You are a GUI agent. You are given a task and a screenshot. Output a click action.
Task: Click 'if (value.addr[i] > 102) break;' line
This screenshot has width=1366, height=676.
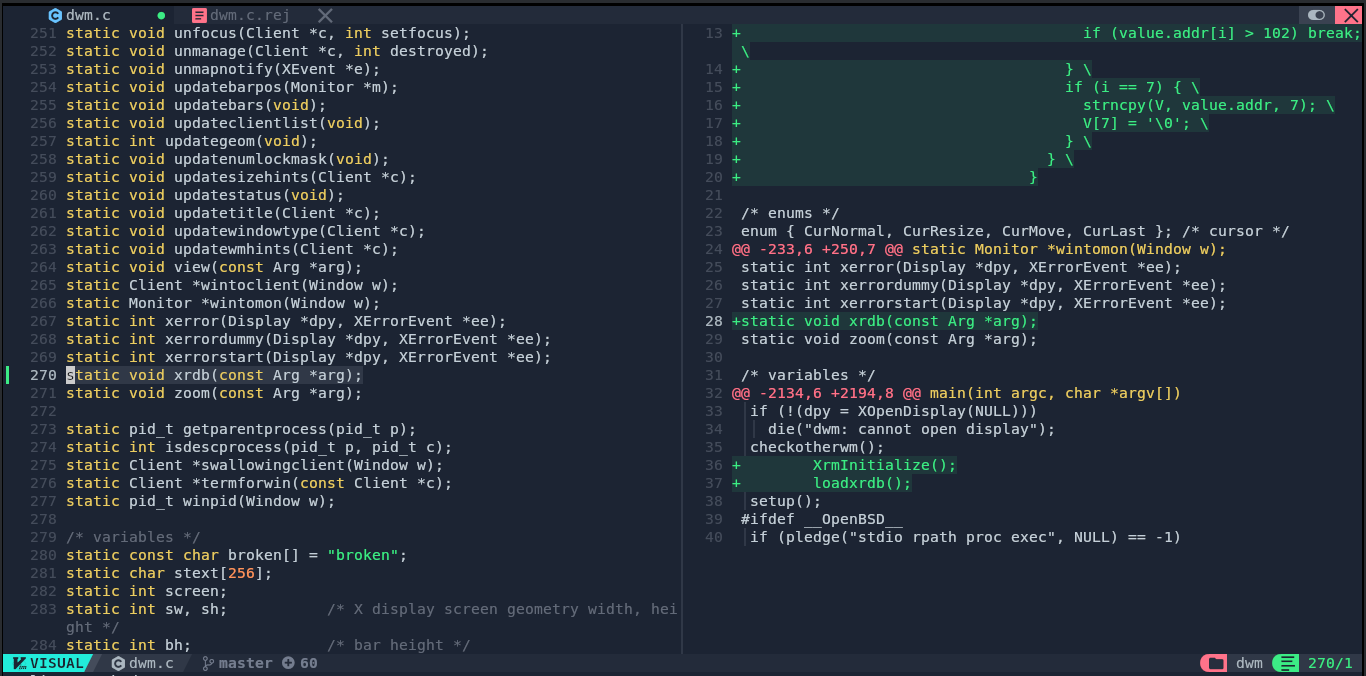1222,33
